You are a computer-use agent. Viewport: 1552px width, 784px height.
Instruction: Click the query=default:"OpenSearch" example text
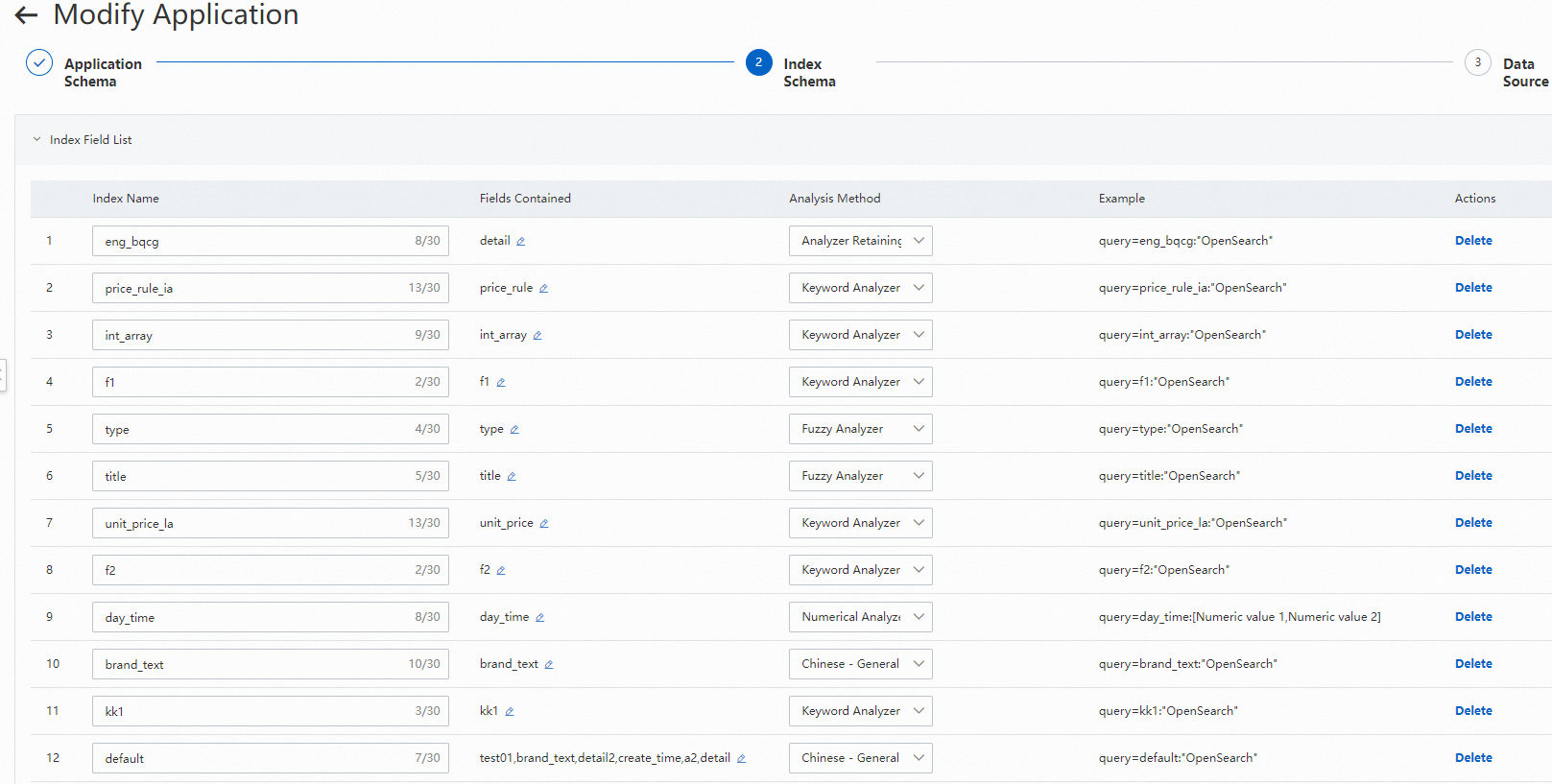(x=1178, y=758)
